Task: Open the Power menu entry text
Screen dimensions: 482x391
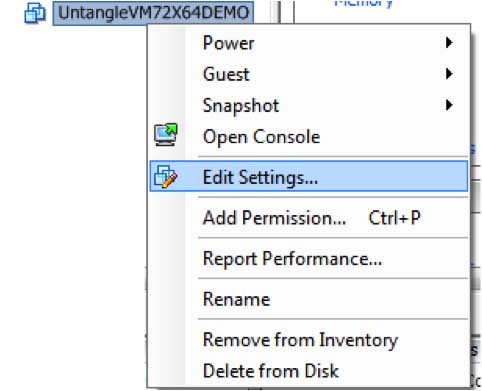Action: coord(228,43)
